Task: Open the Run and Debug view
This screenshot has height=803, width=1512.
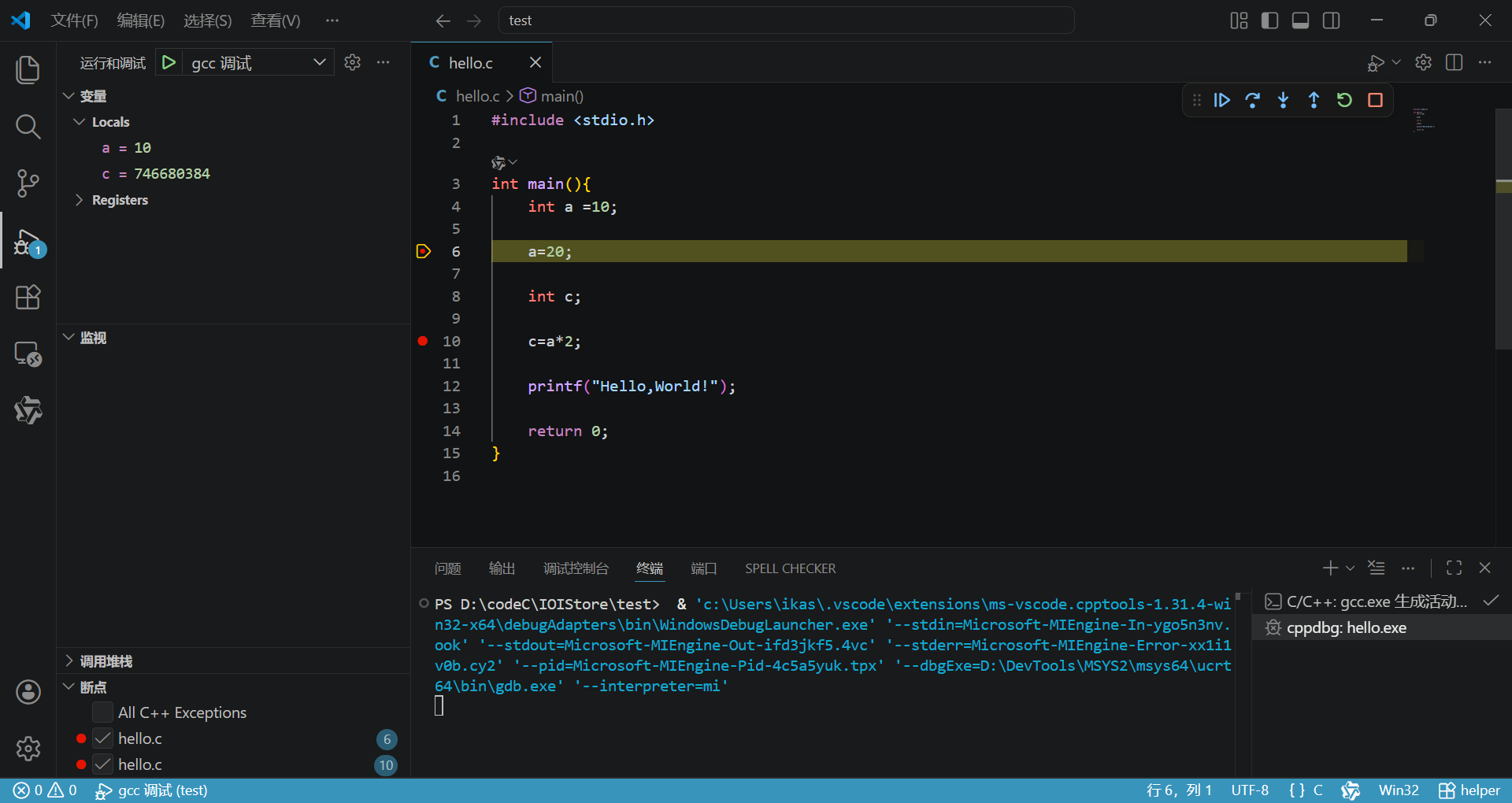Action: click(x=28, y=241)
